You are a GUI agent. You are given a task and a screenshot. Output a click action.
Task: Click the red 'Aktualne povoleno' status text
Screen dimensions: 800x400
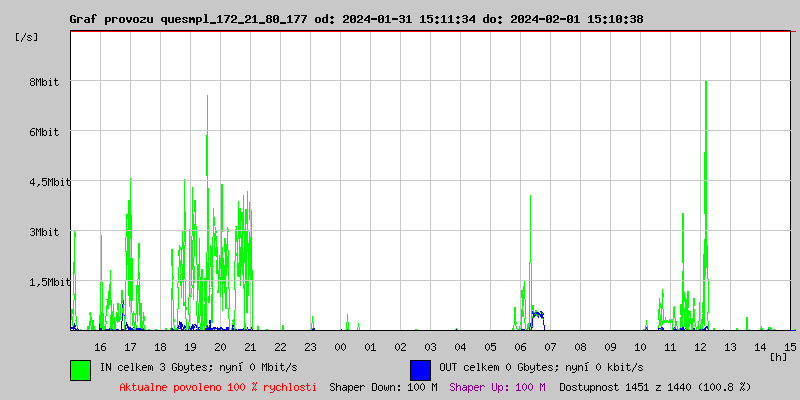[x=218, y=386]
